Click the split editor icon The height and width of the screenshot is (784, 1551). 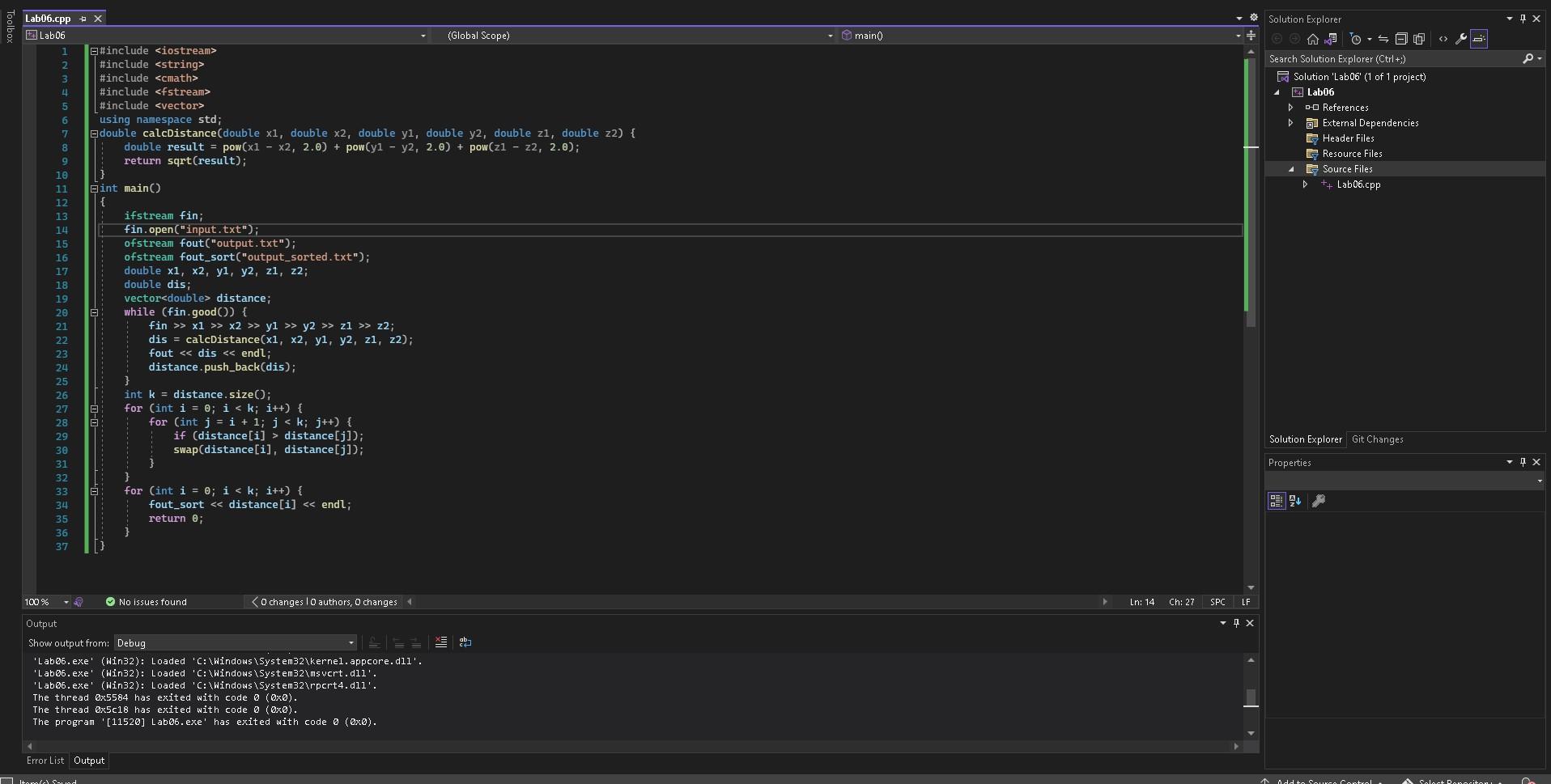pos(1251,36)
